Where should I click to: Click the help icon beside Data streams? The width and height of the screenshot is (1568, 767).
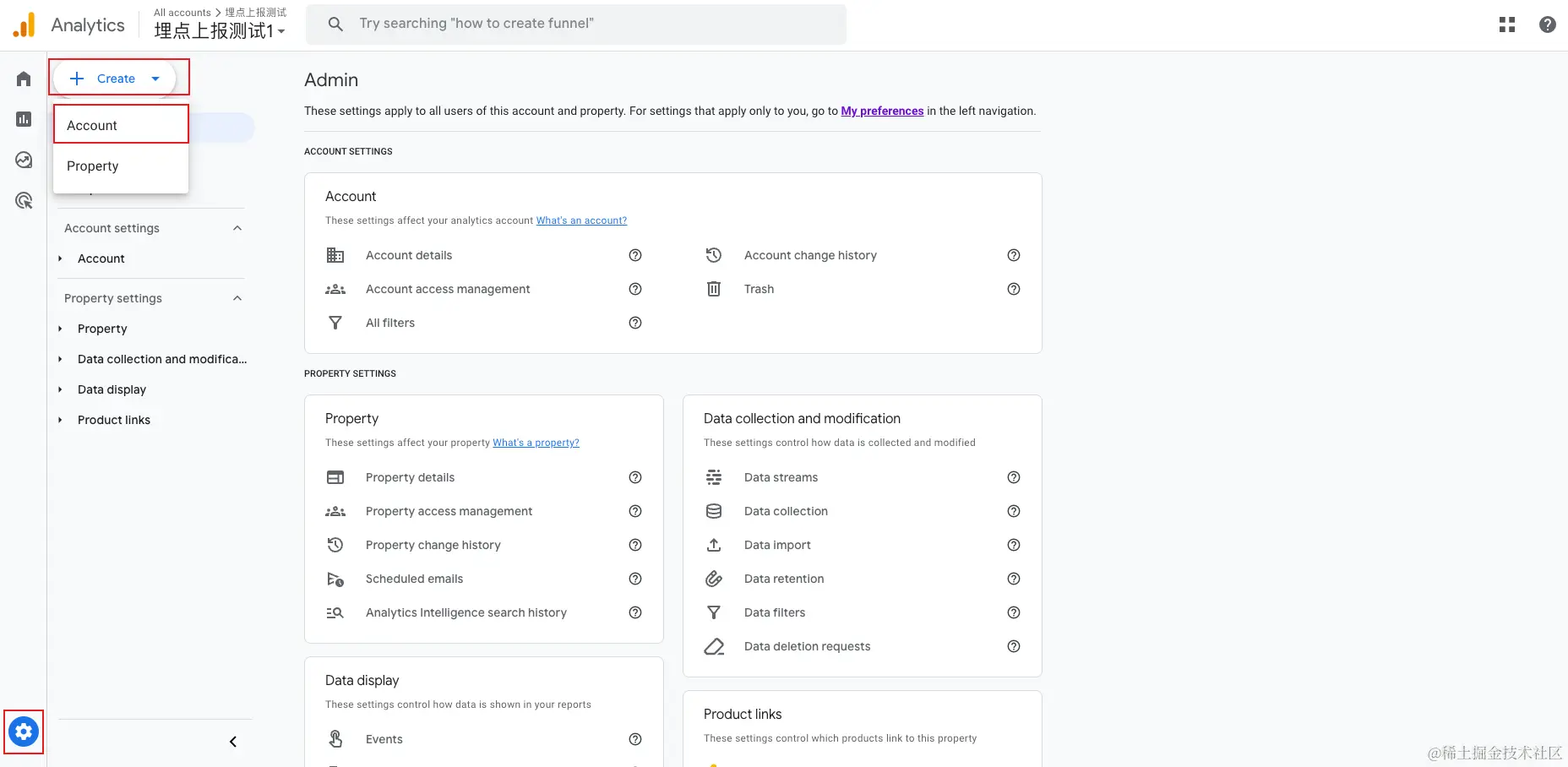point(1014,477)
